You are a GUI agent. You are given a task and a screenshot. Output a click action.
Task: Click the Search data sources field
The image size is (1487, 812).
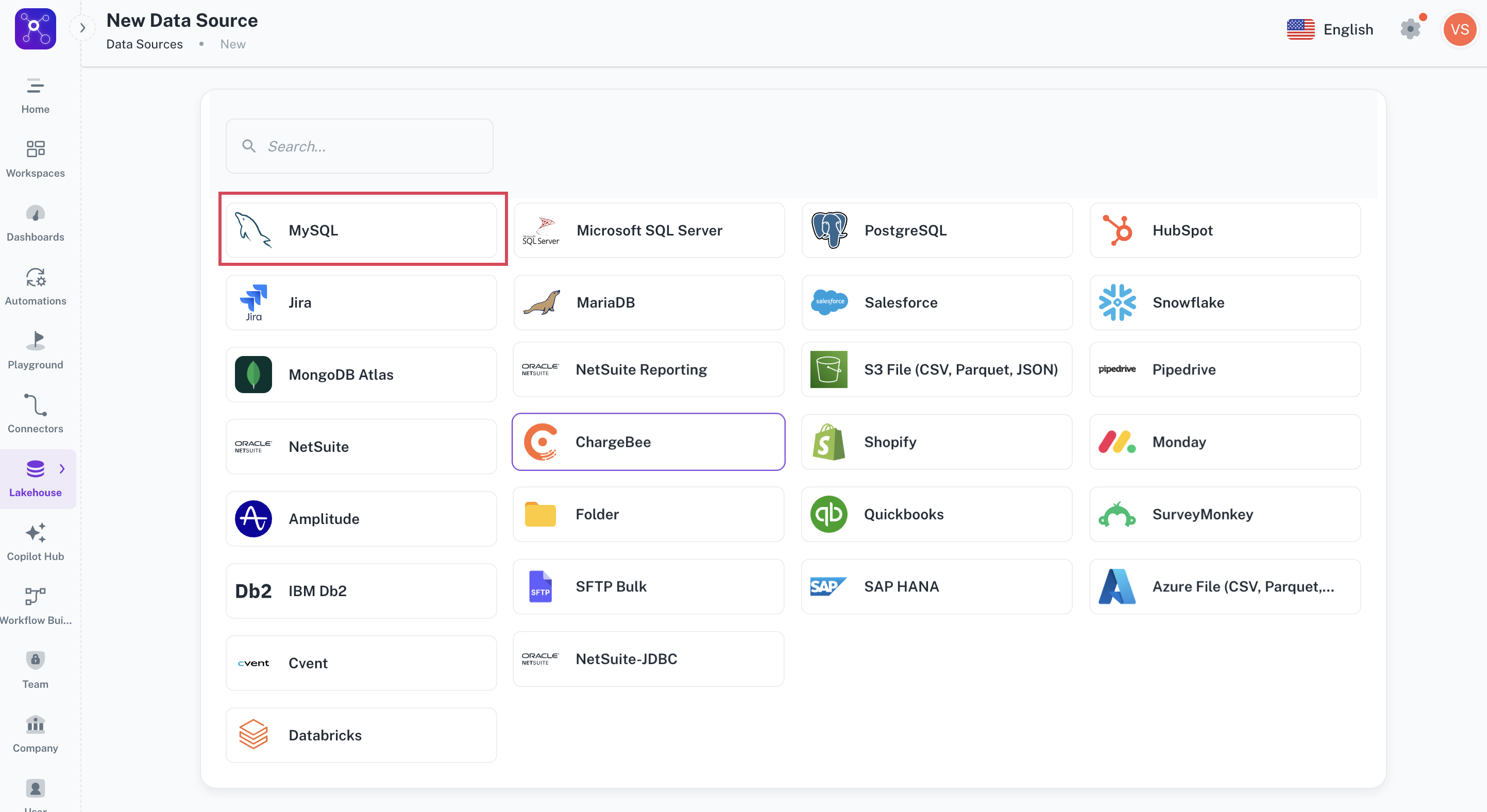tap(360, 146)
